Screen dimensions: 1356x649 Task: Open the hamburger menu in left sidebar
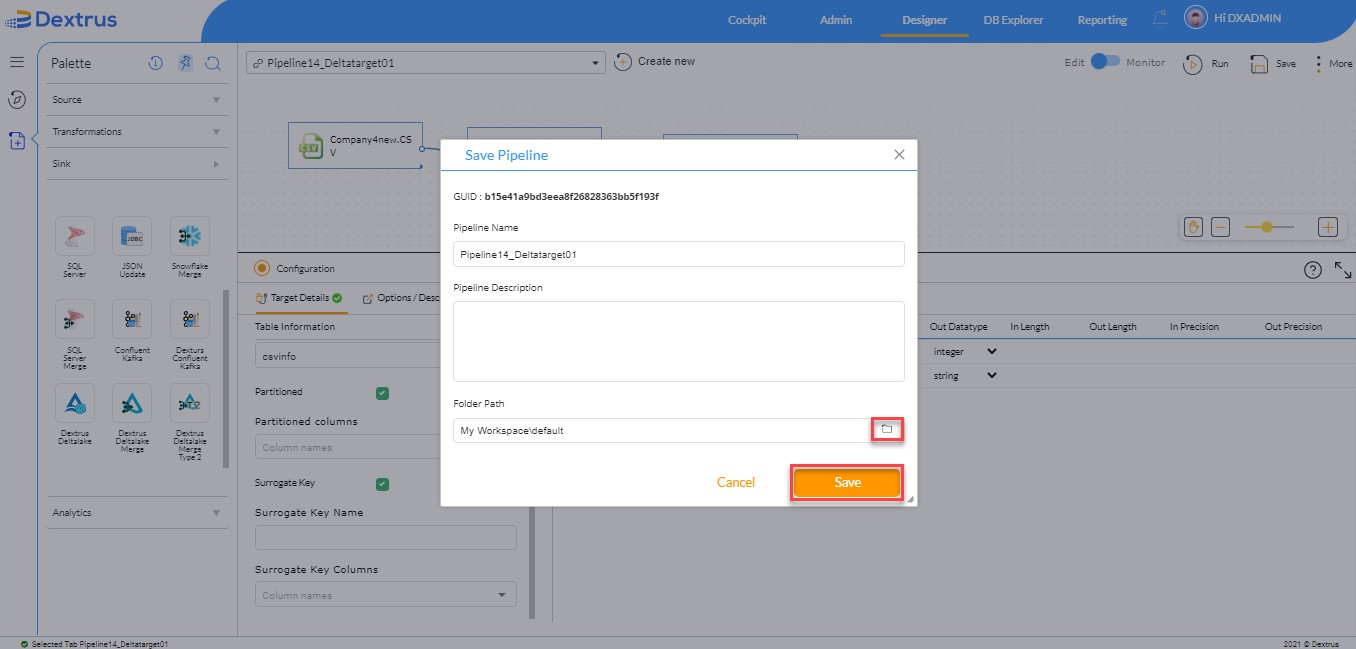(17, 62)
